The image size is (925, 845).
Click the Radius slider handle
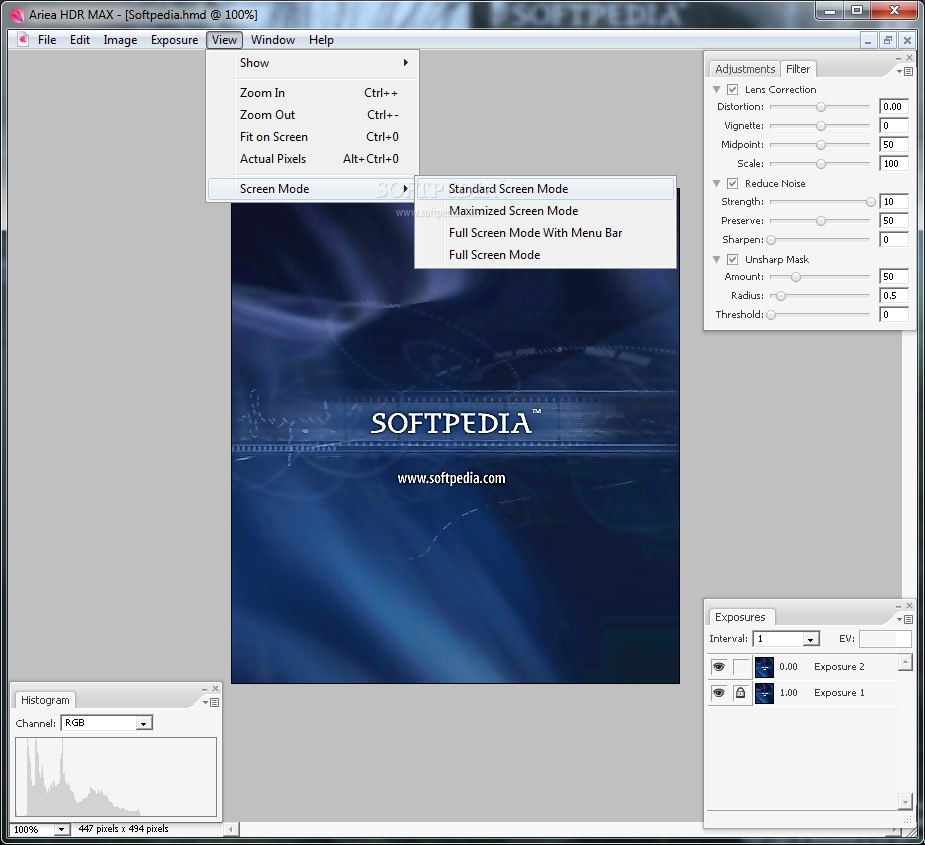[x=781, y=296]
